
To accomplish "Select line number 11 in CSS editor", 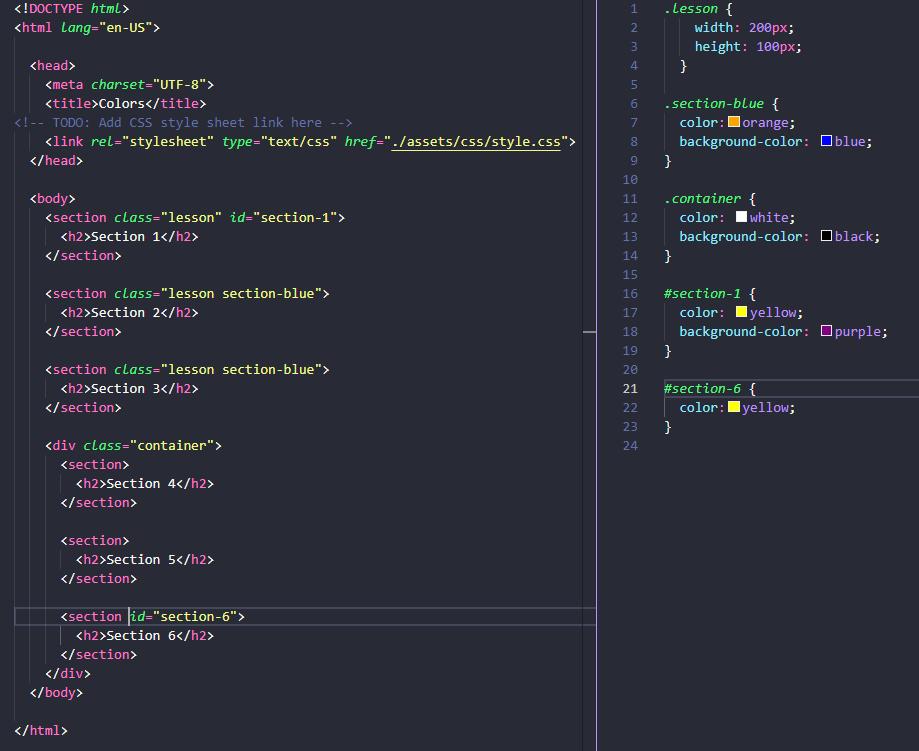I will click(630, 199).
